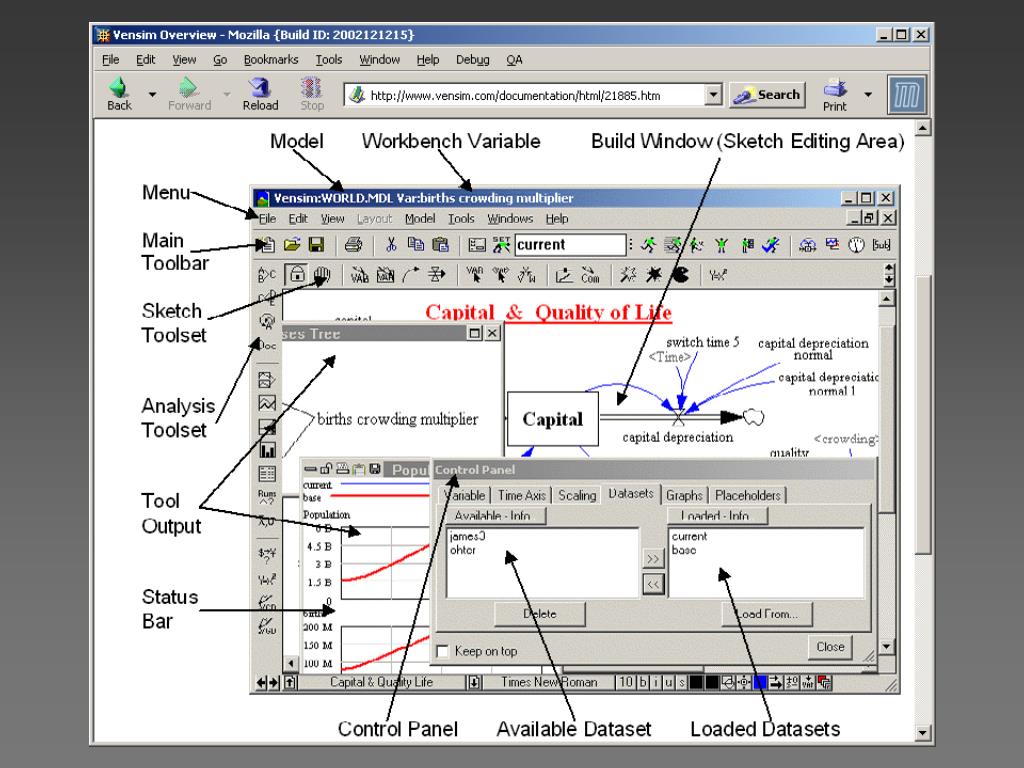Open Times New Roman font selector
The width and height of the screenshot is (1024, 768).
[x=549, y=682]
